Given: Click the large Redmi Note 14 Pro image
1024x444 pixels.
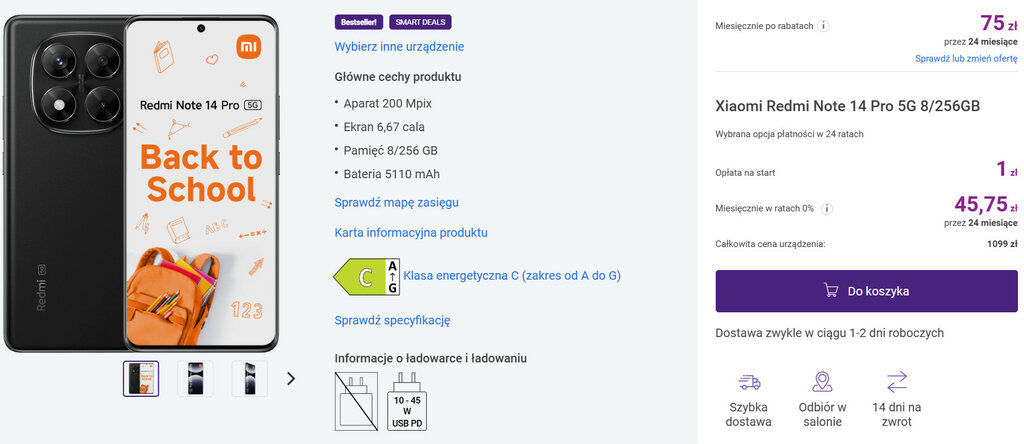Looking at the screenshot, I should coord(140,183).
